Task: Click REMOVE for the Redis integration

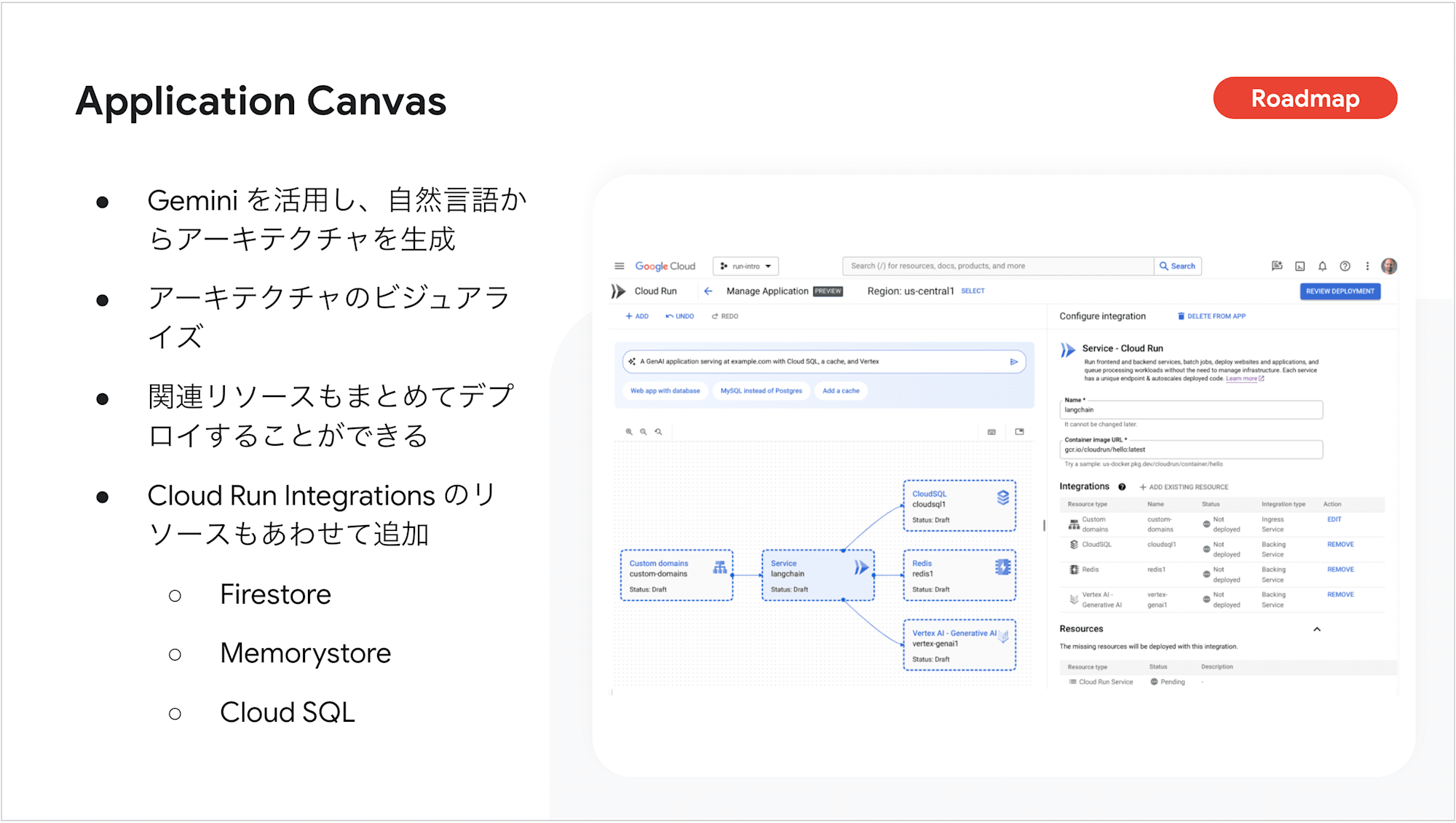Action: [x=1340, y=570]
